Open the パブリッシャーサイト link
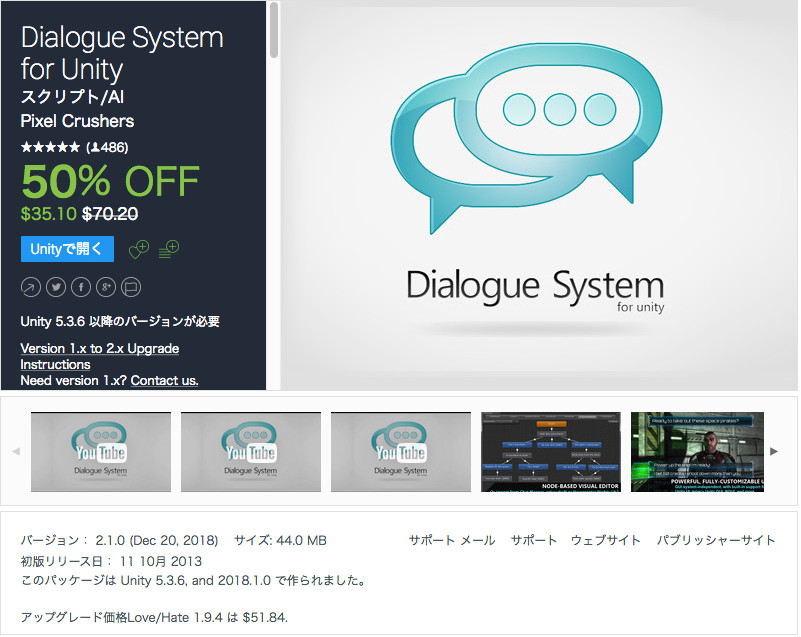The width and height of the screenshot is (801, 637). click(x=716, y=540)
